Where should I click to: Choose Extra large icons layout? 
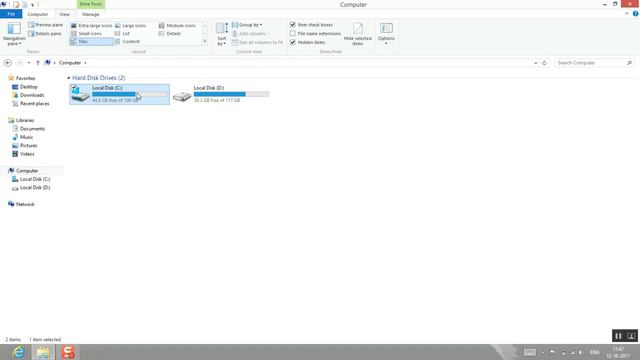91,25
